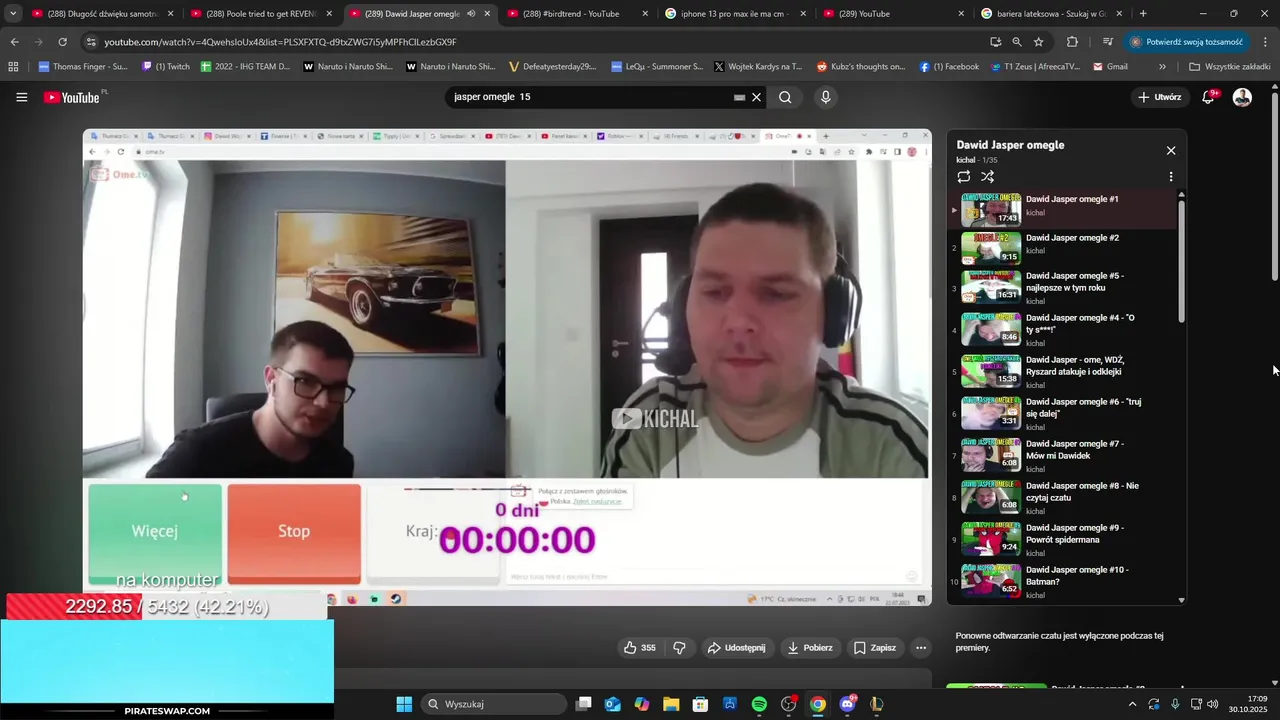Mute the playing tab via speaker icon
Image resolution: width=1280 pixels, height=720 pixels.
(x=471, y=14)
